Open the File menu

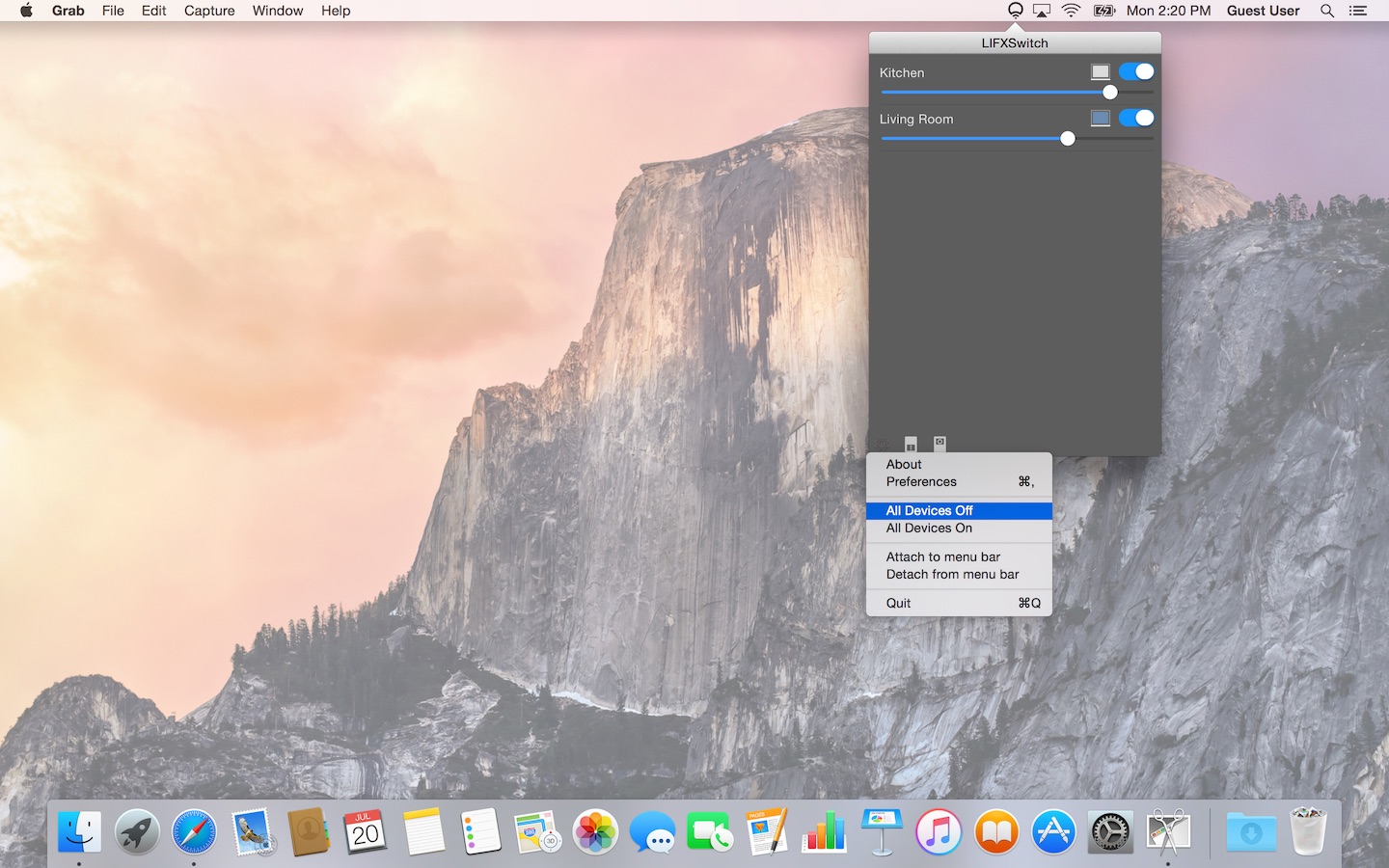113,11
